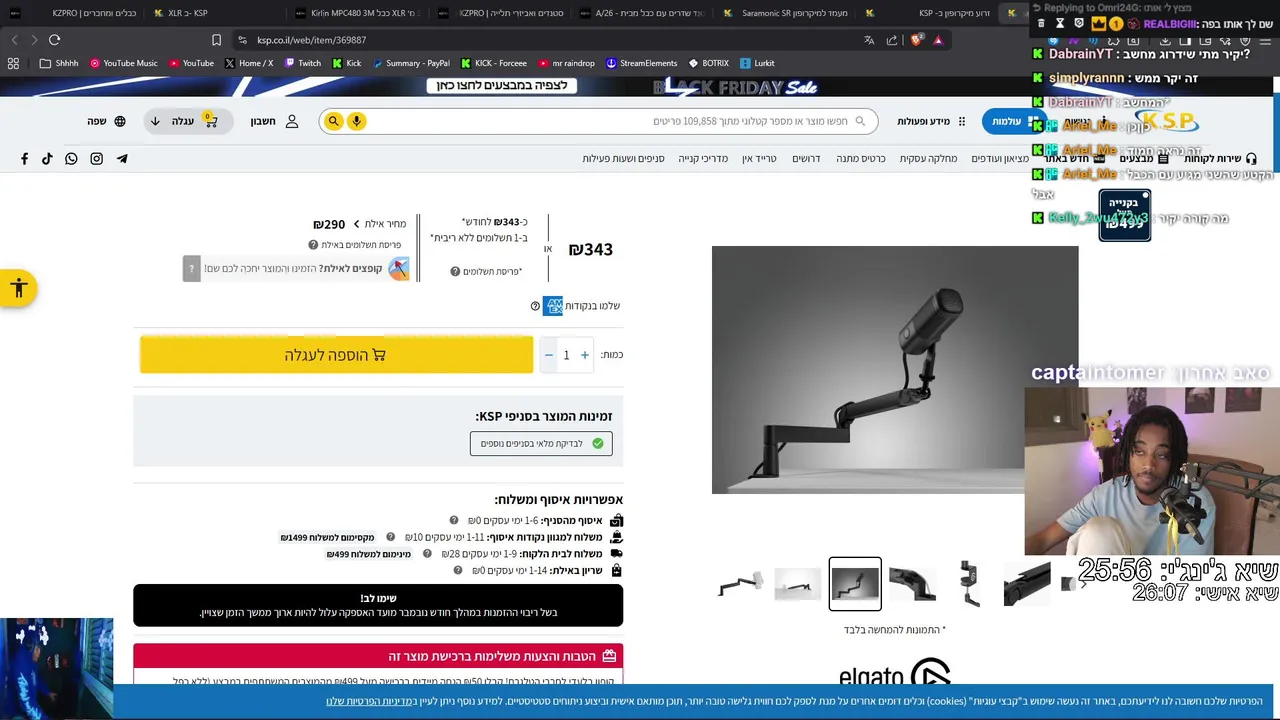Open the Summary - PayPal bookmark
Viewport: 1280px width, 720px height.
411,63
